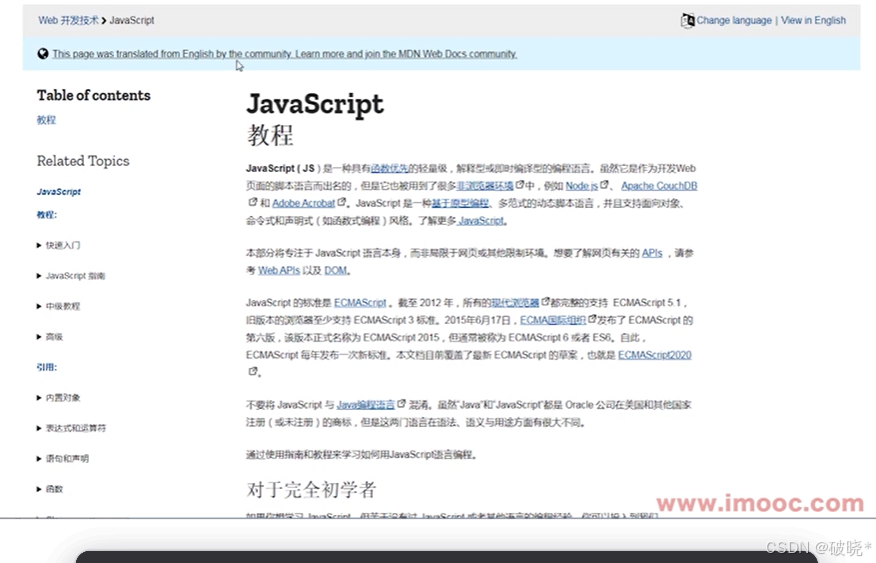Image resolution: width=876 pixels, height=563 pixels.
Task: Click the 引用: sidebar label
Action: [47, 367]
